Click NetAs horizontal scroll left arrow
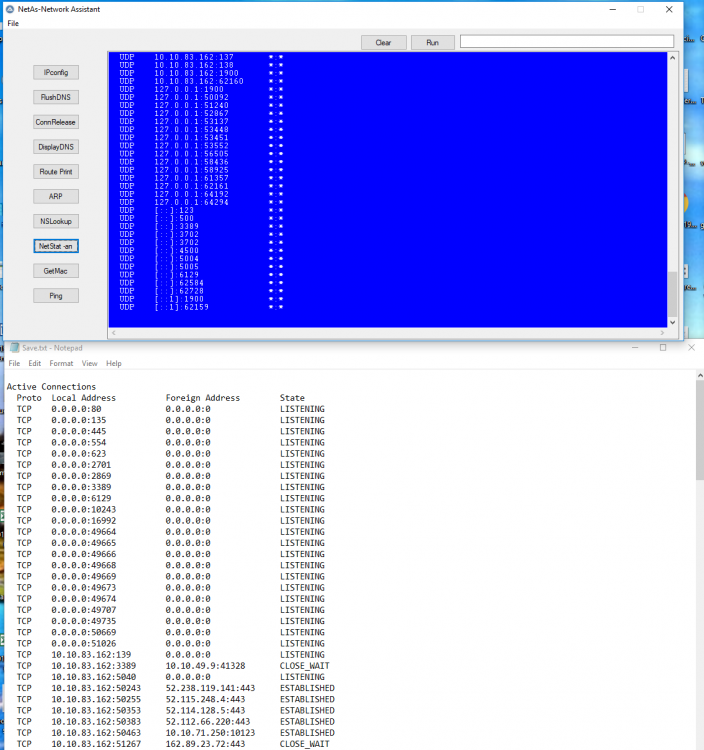The image size is (704, 750). 114,333
